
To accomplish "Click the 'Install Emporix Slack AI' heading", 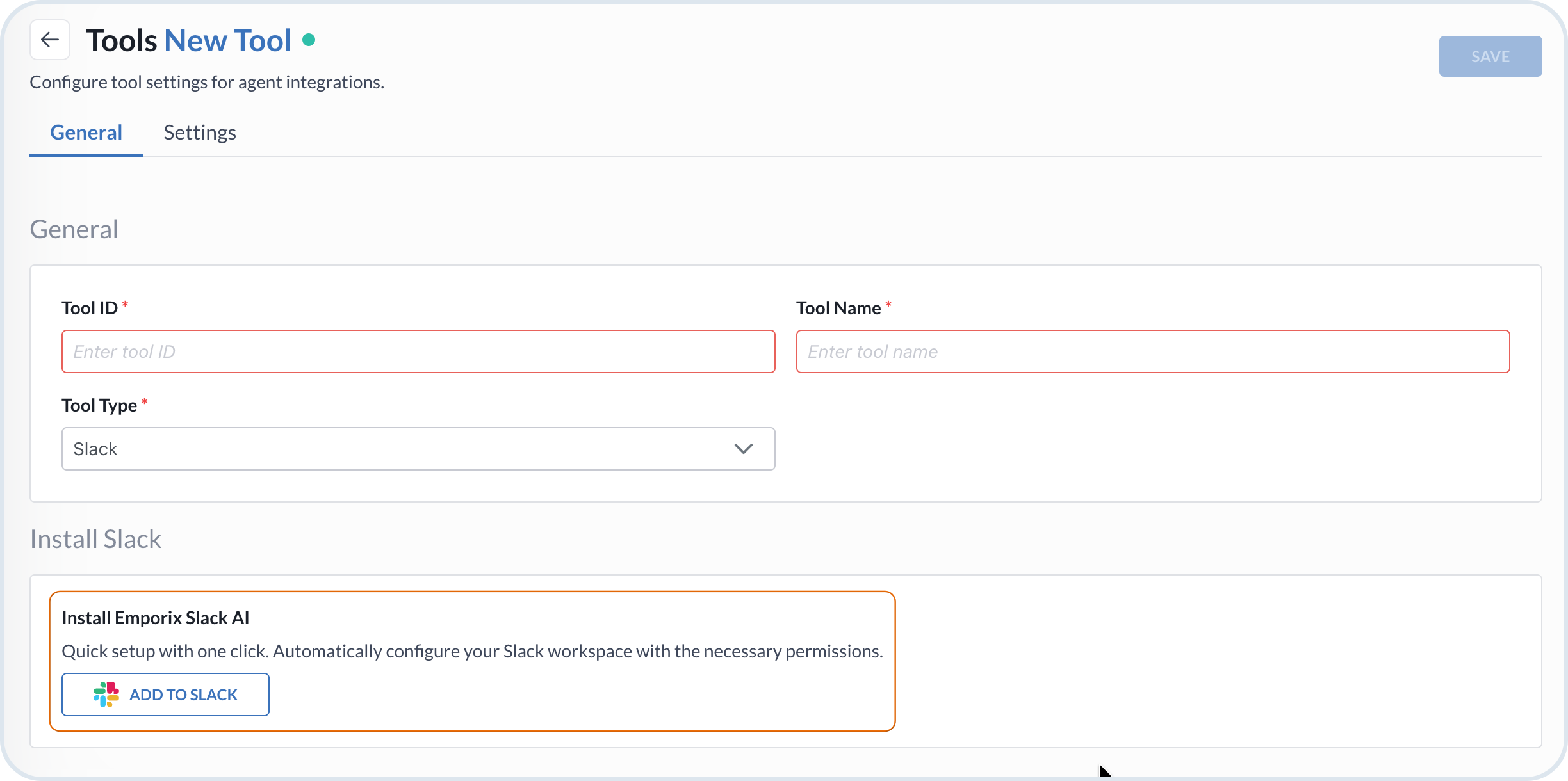I will click(155, 618).
